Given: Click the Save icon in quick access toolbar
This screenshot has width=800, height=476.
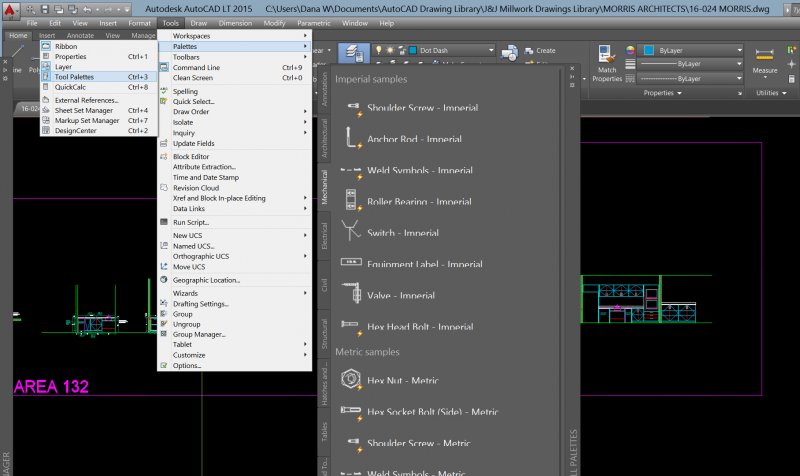Looking at the screenshot, I should [x=45, y=9].
